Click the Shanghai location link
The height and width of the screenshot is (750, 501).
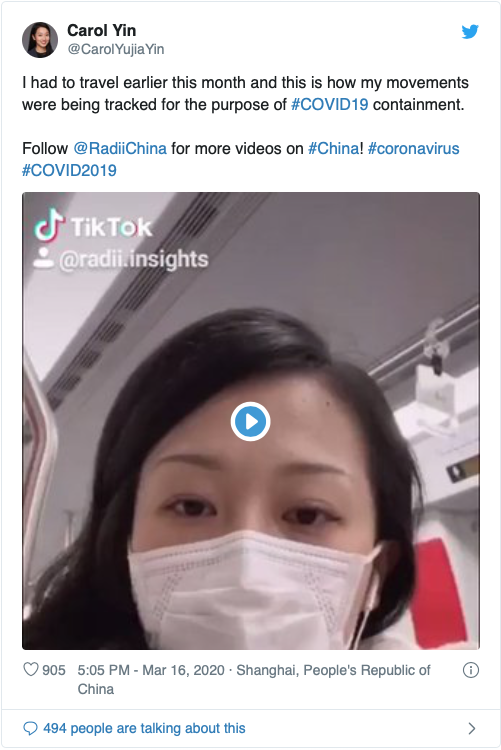coord(254,679)
